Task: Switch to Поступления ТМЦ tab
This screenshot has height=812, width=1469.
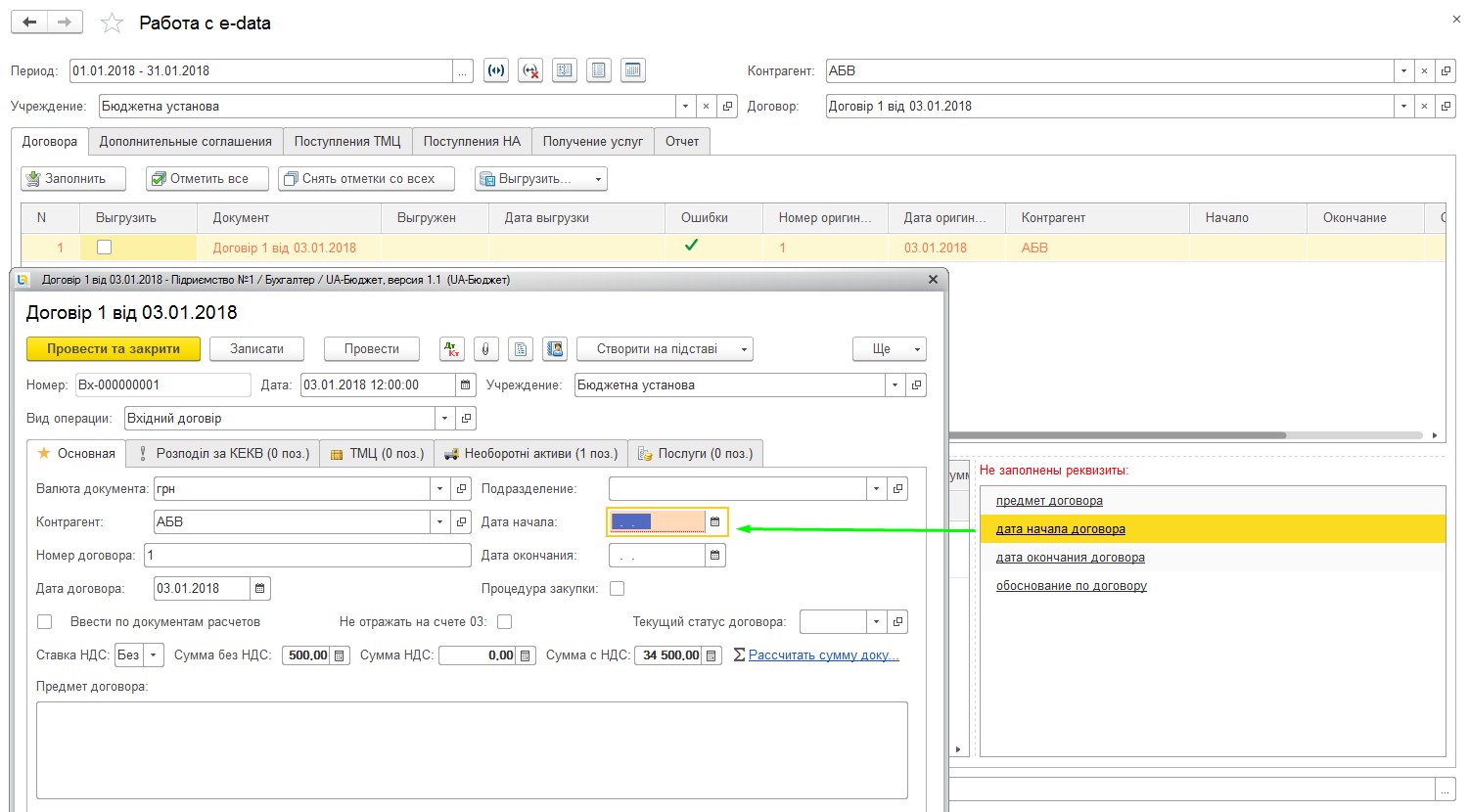Action: [x=347, y=141]
